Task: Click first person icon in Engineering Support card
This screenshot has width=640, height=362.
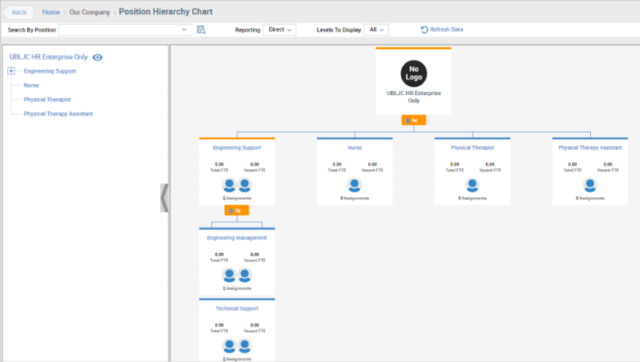Action: coord(229,185)
